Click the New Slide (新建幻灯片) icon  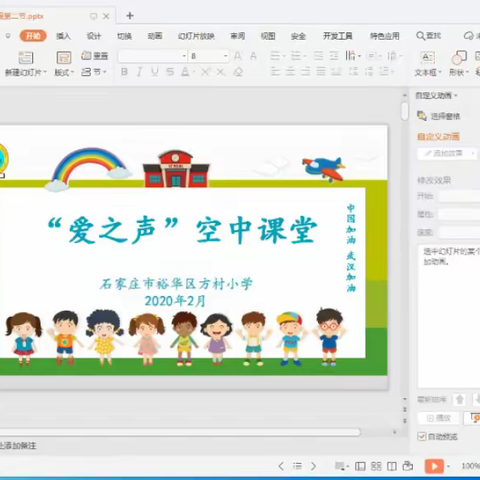click(x=25, y=58)
